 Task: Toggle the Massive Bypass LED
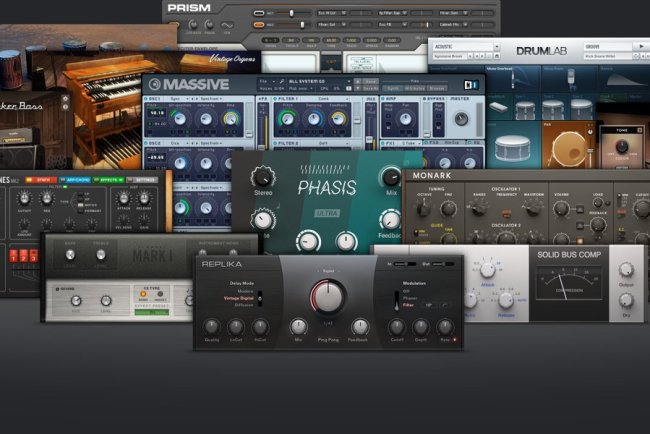click(x=424, y=99)
